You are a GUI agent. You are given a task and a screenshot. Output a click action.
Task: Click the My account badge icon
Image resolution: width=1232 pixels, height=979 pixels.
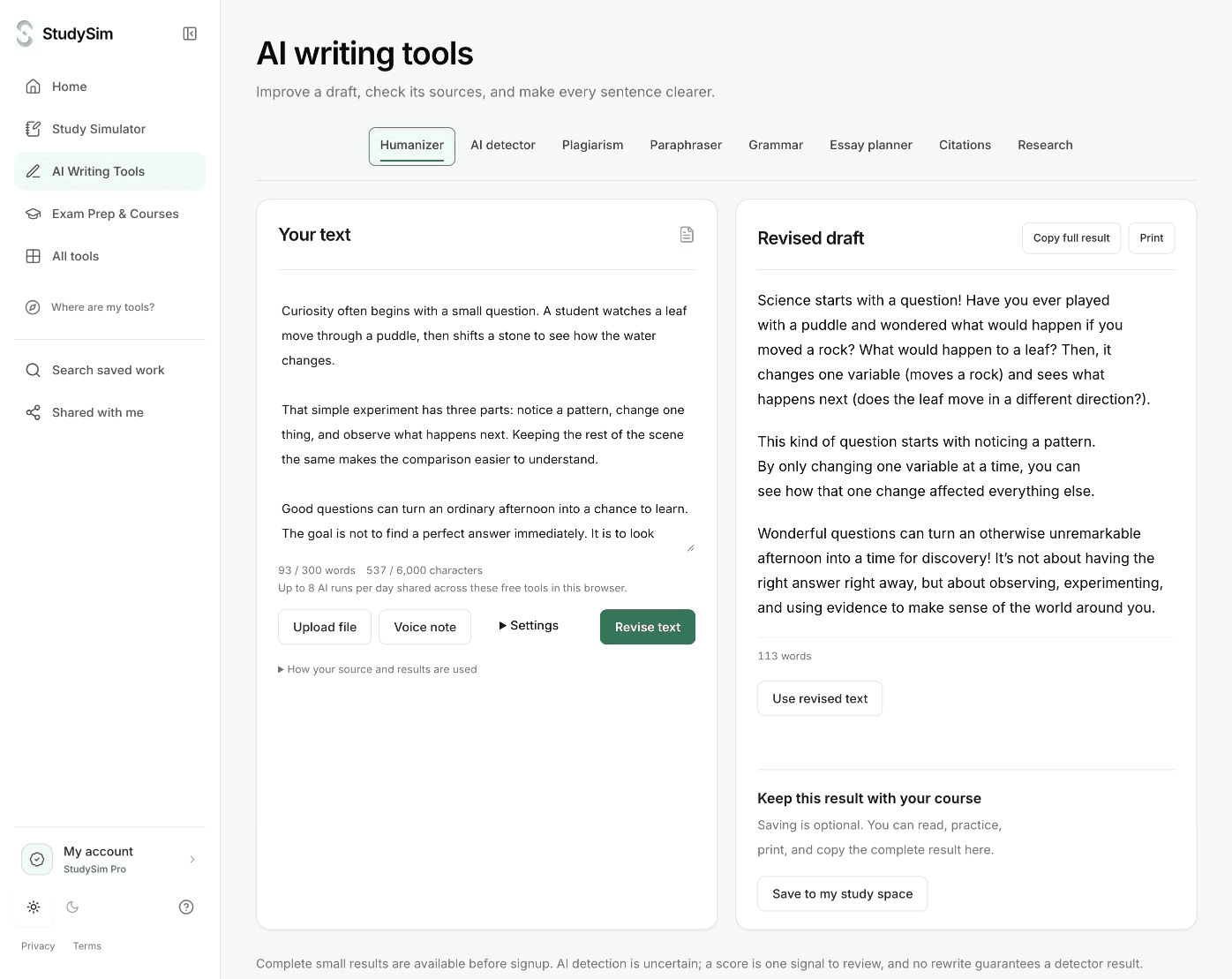[x=37, y=859]
